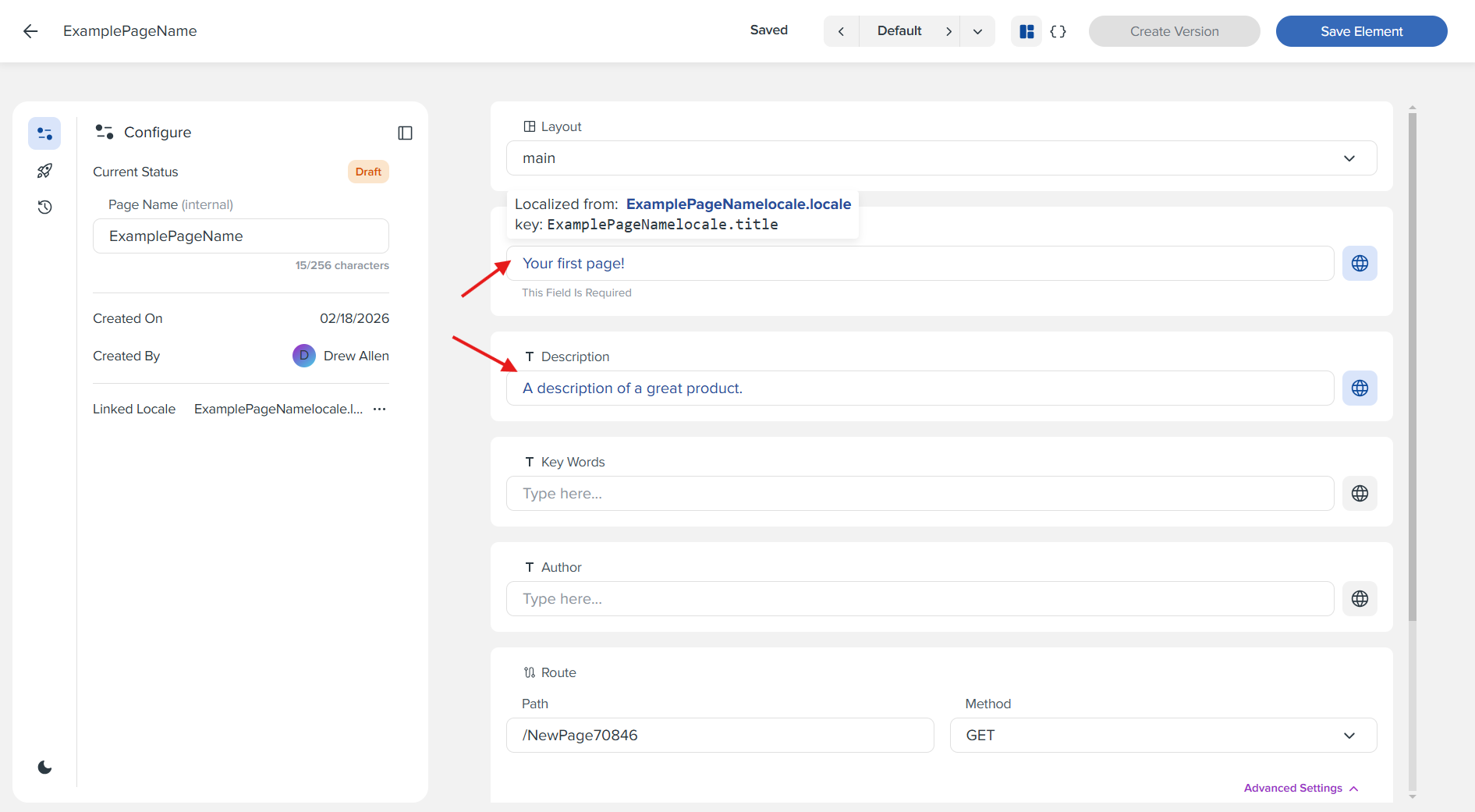
Task: Open the ExamplePageNamelocale.locale link
Action: (738, 204)
